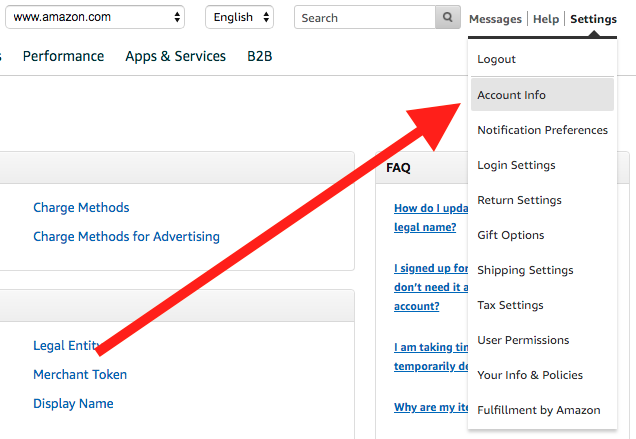Select Logout from the Settings menu
This screenshot has width=636, height=439.
tap(497, 60)
